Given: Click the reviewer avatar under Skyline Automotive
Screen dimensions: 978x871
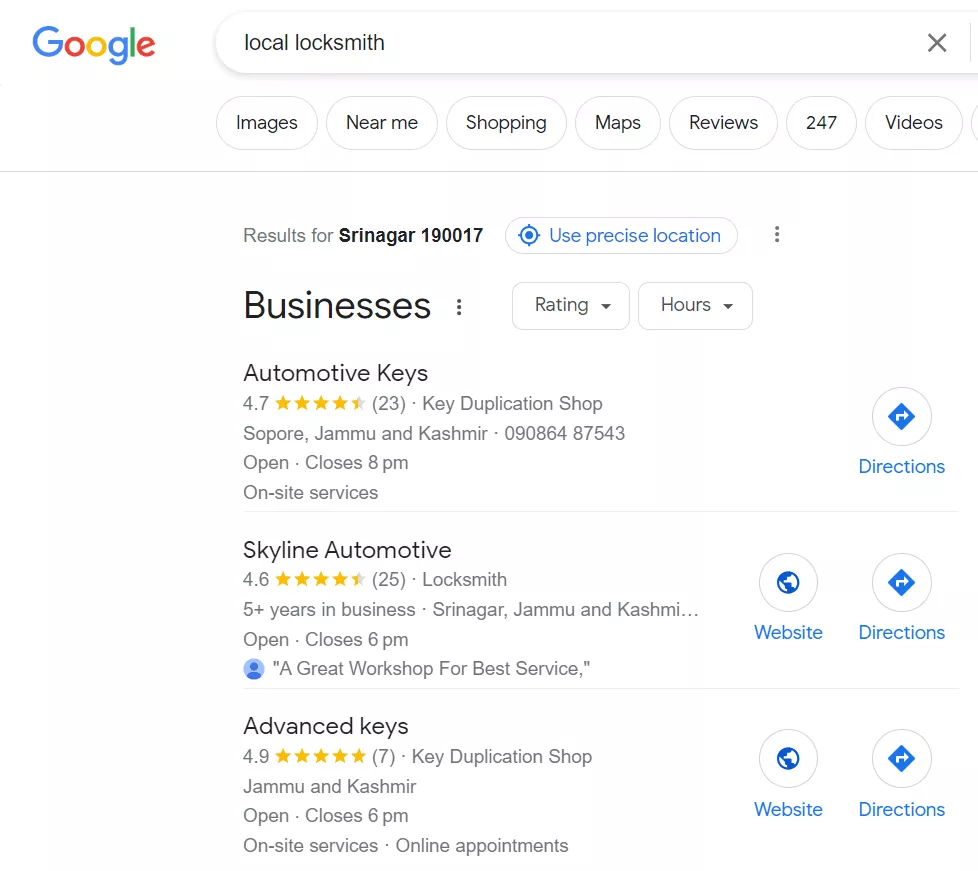Looking at the screenshot, I should point(254,669).
